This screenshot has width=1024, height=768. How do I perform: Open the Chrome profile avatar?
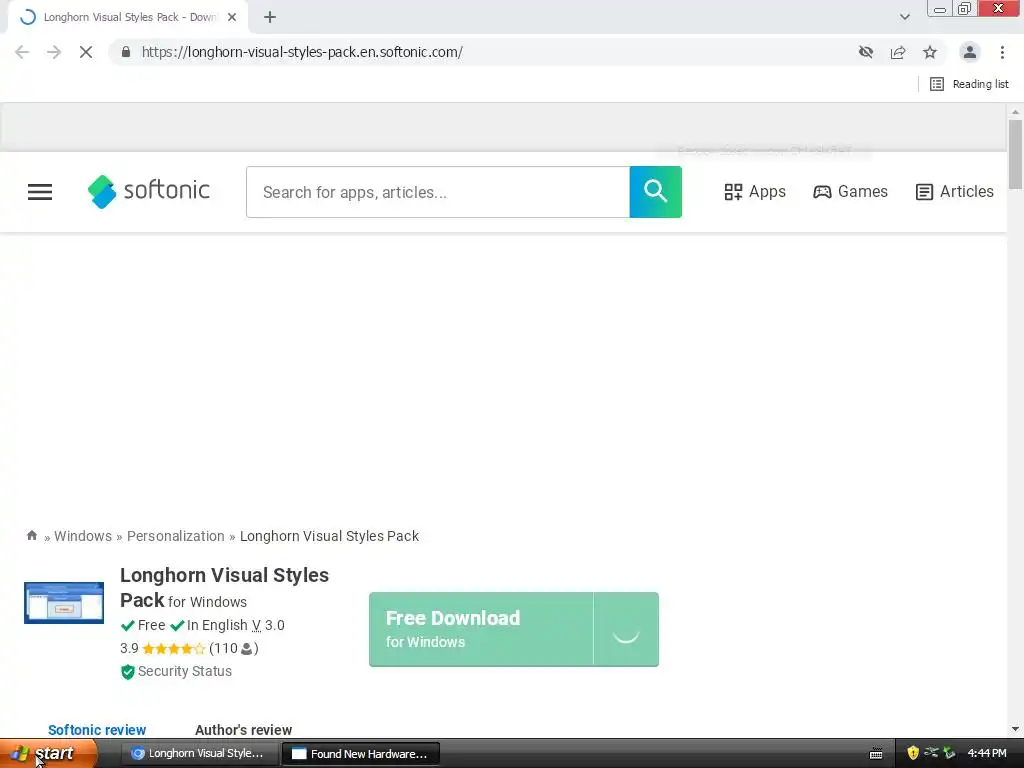970,52
